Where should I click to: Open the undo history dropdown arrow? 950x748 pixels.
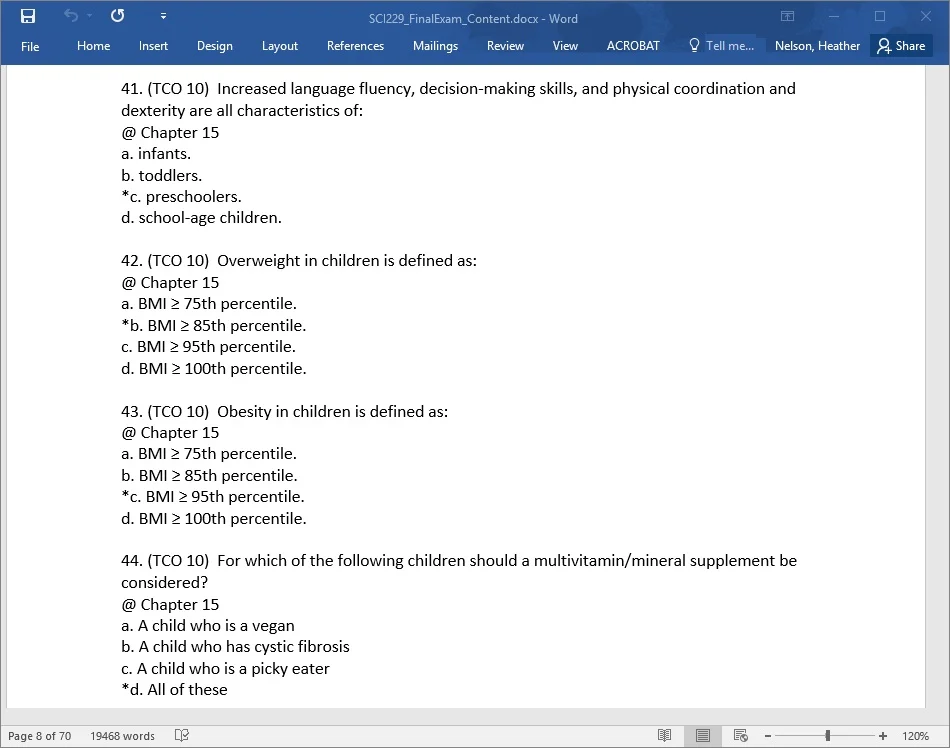click(90, 16)
